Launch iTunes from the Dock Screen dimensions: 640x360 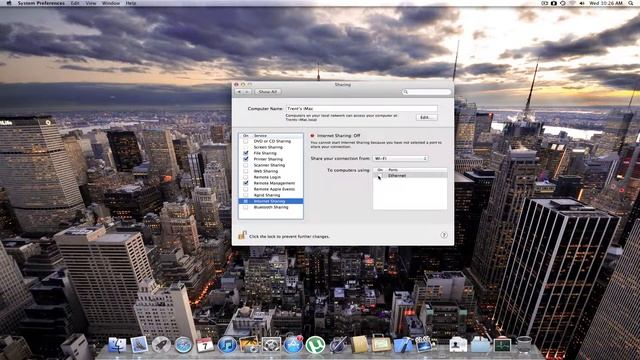(x=227, y=345)
